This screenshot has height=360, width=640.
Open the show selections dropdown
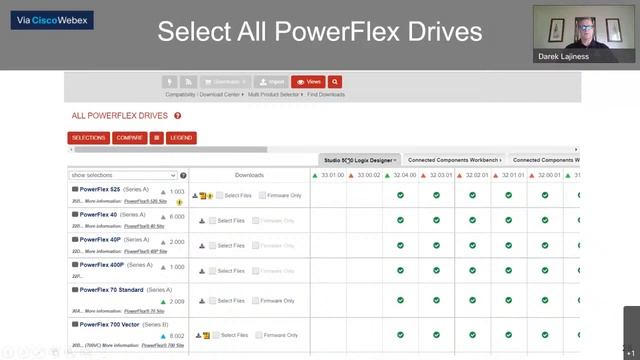[123, 175]
